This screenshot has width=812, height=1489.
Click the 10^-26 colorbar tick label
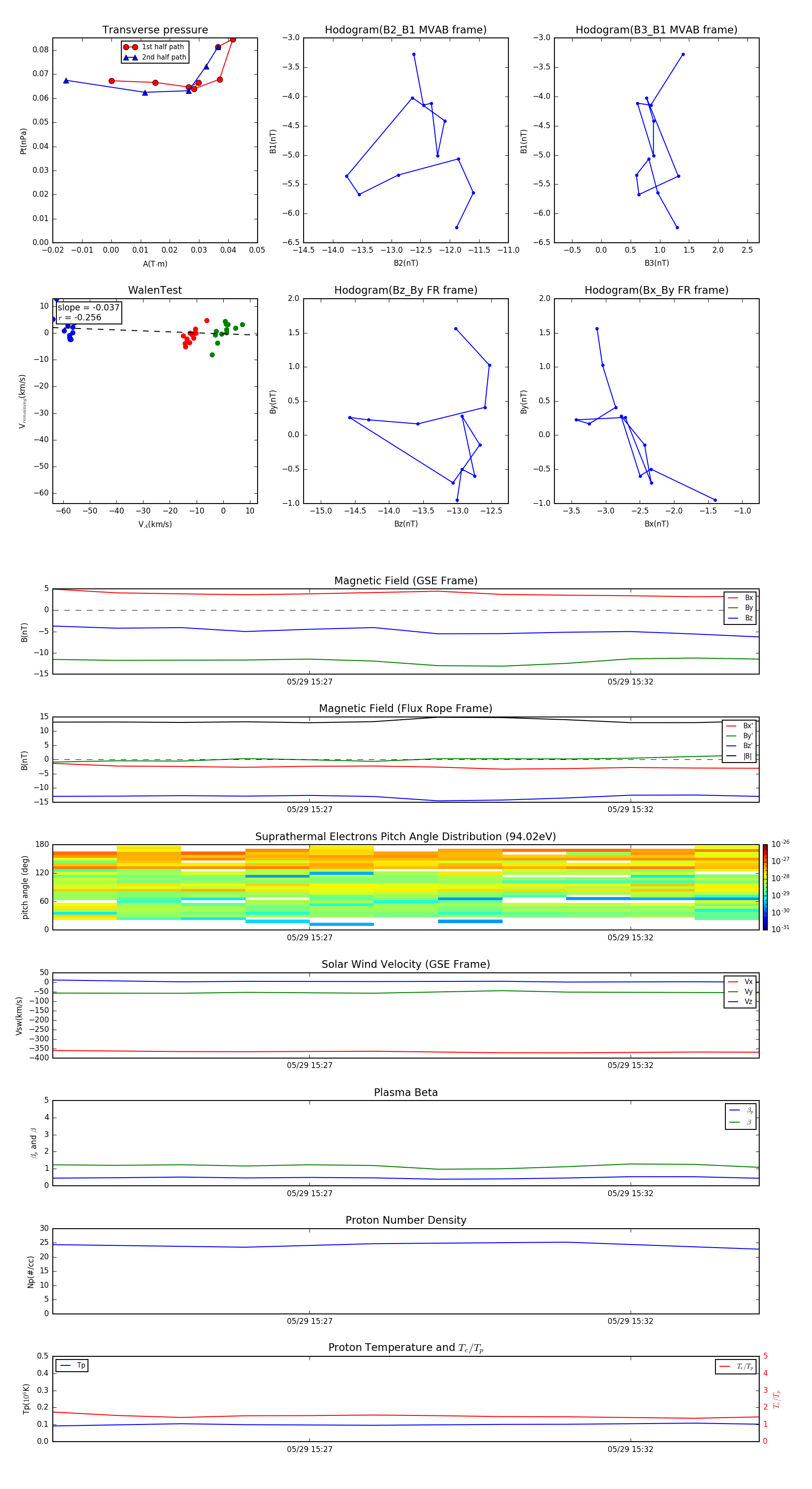pyautogui.click(x=780, y=844)
